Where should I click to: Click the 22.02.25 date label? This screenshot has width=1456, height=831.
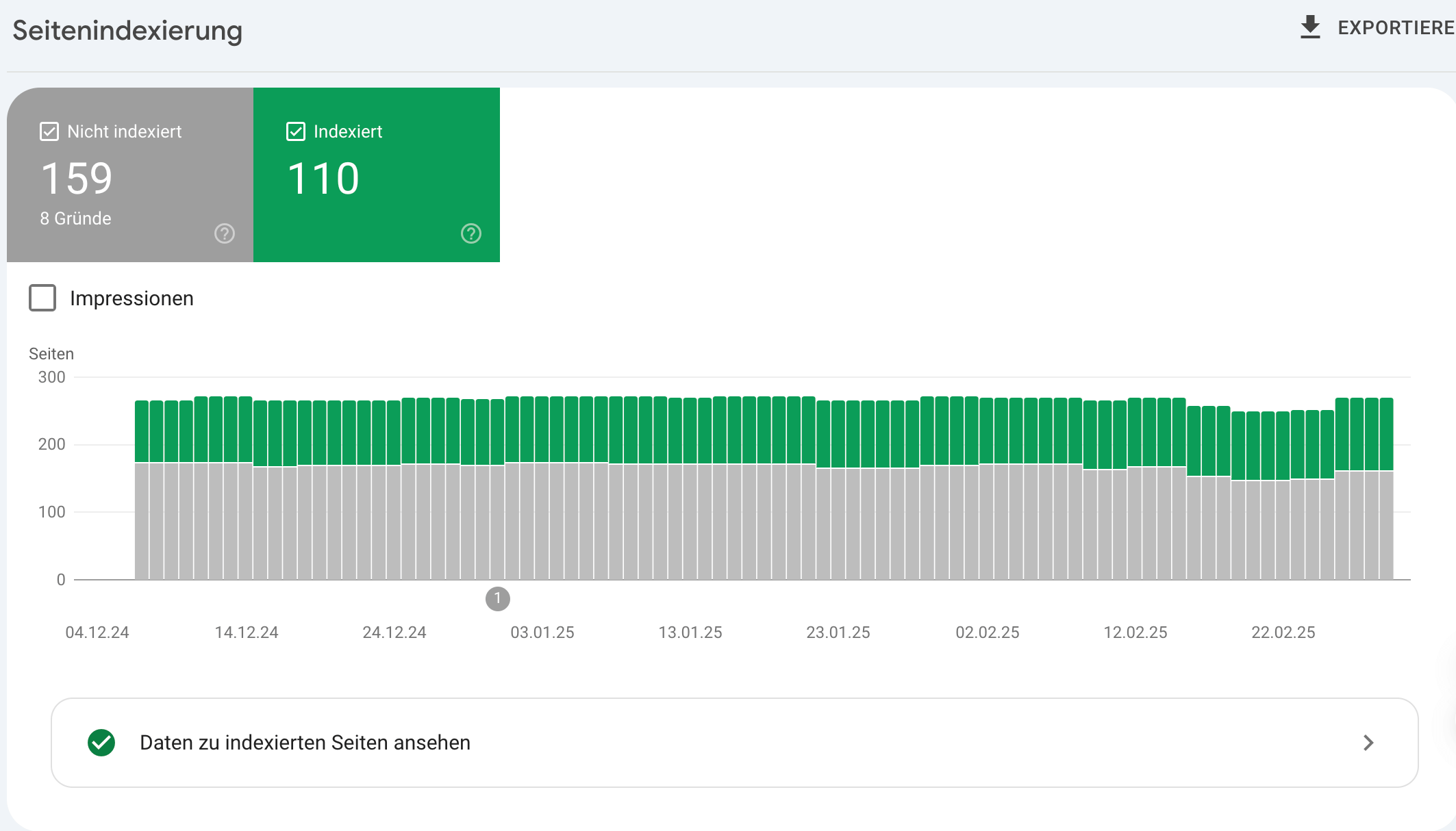pyautogui.click(x=1283, y=632)
